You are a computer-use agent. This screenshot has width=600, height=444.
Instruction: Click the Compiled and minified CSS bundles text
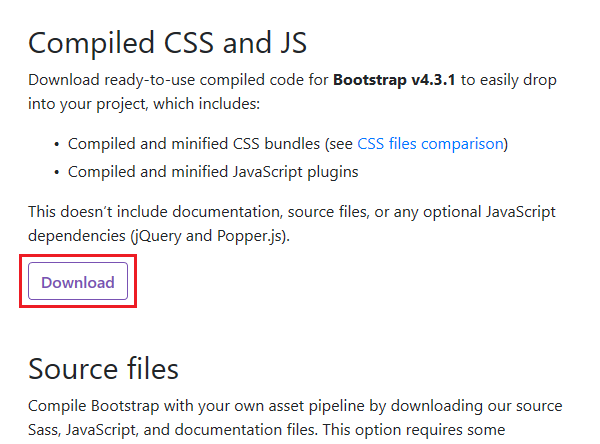click(x=194, y=144)
